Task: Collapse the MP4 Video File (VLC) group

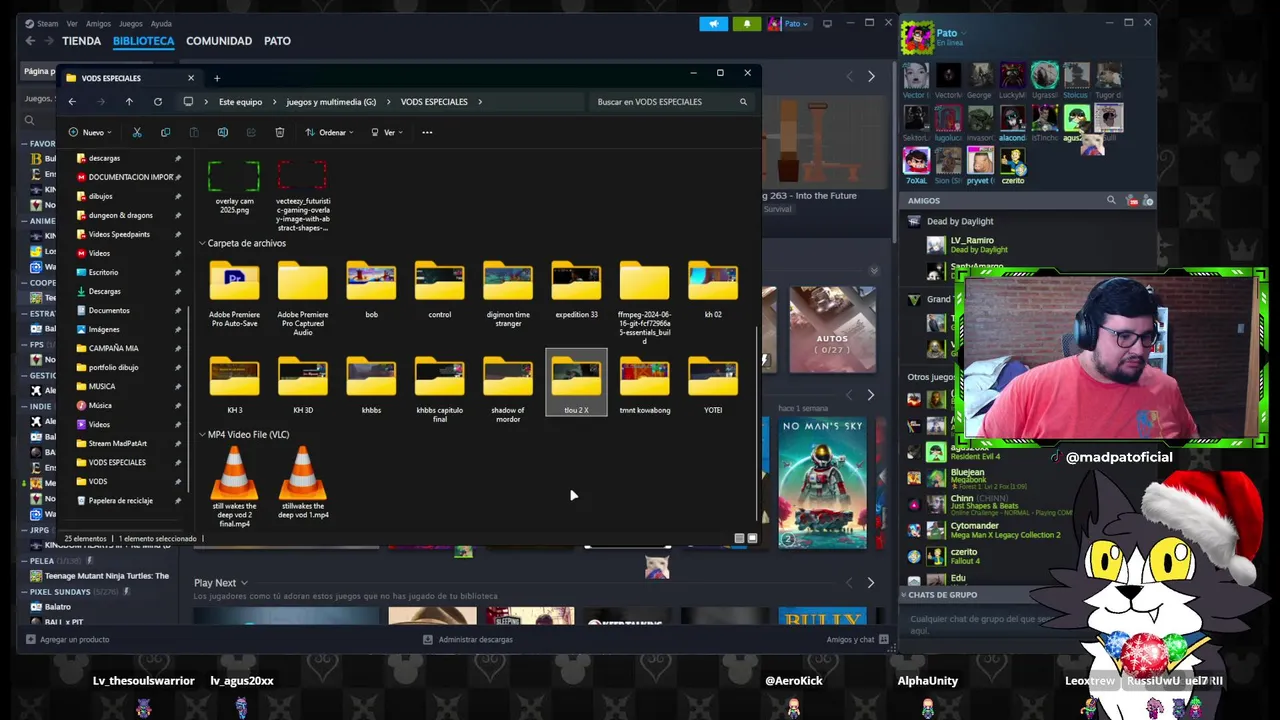Action: coord(202,435)
